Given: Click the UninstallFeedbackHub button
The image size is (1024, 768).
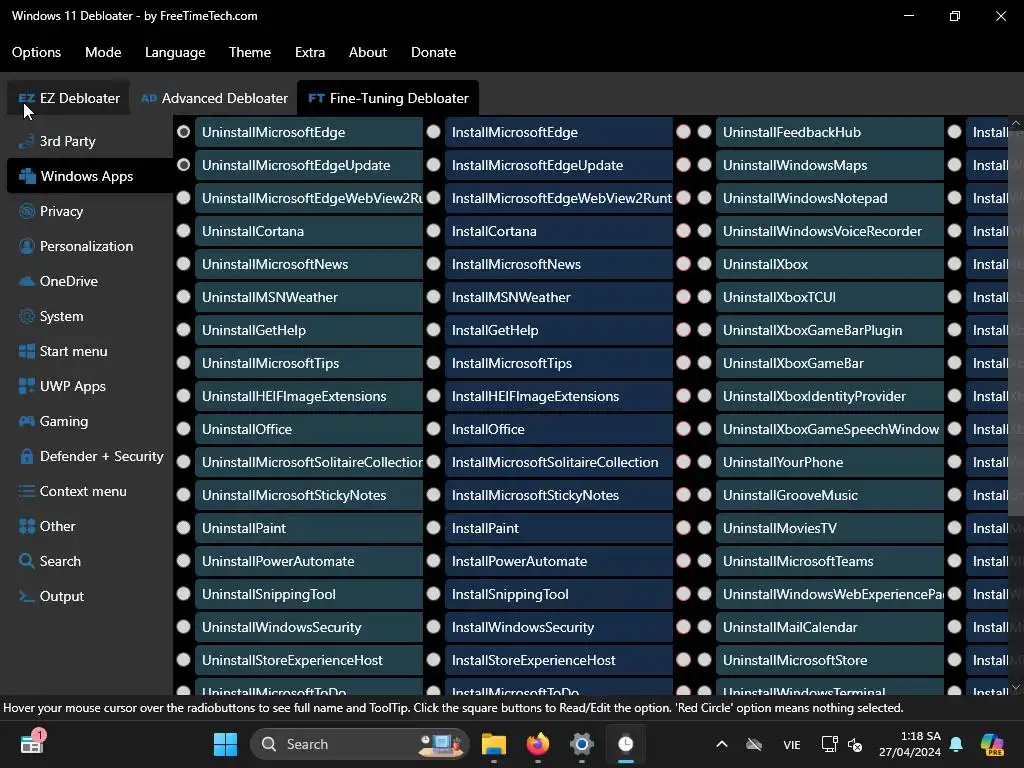Looking at the screenshot, I should click(830, 132).
